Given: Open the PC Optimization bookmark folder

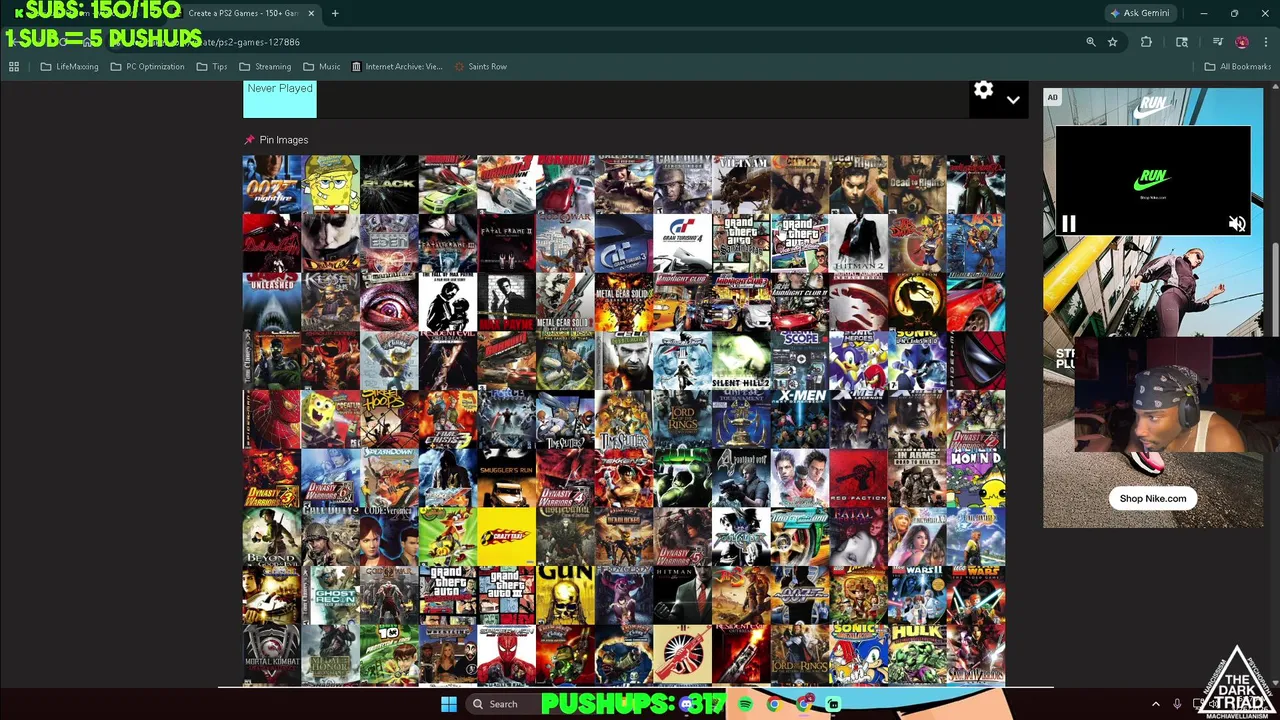Looking at the screenshot, I should click(147, 67).
